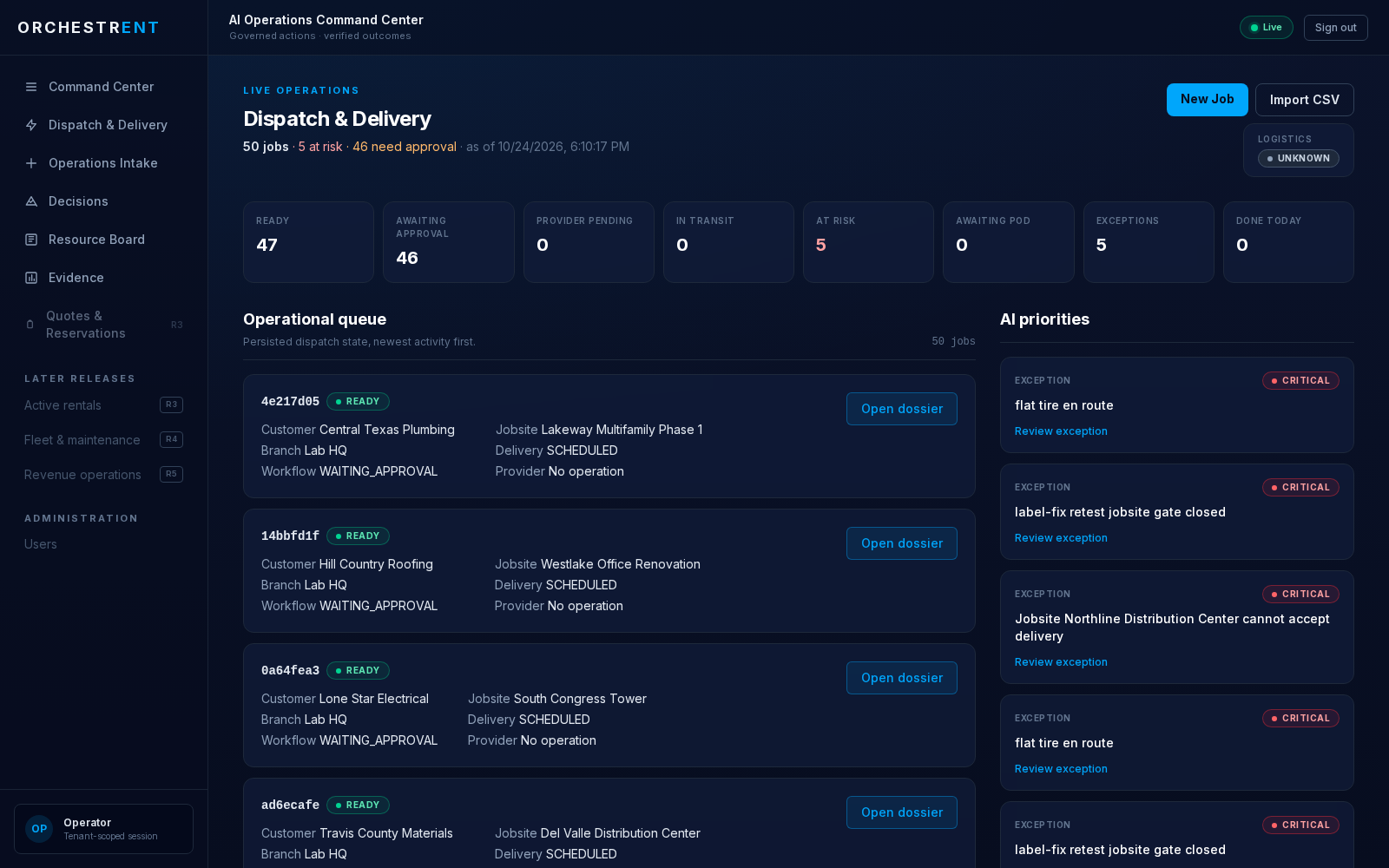The height and width of the screenshot is (868, 1389).
Task: Click the New Job button
Action: pos(1207,100)
